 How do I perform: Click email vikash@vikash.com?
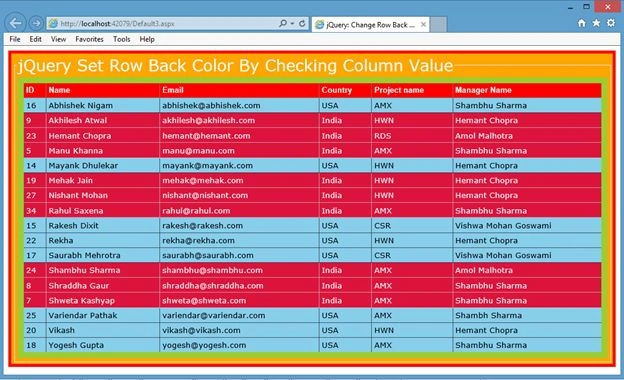click(x=201, y=331)
